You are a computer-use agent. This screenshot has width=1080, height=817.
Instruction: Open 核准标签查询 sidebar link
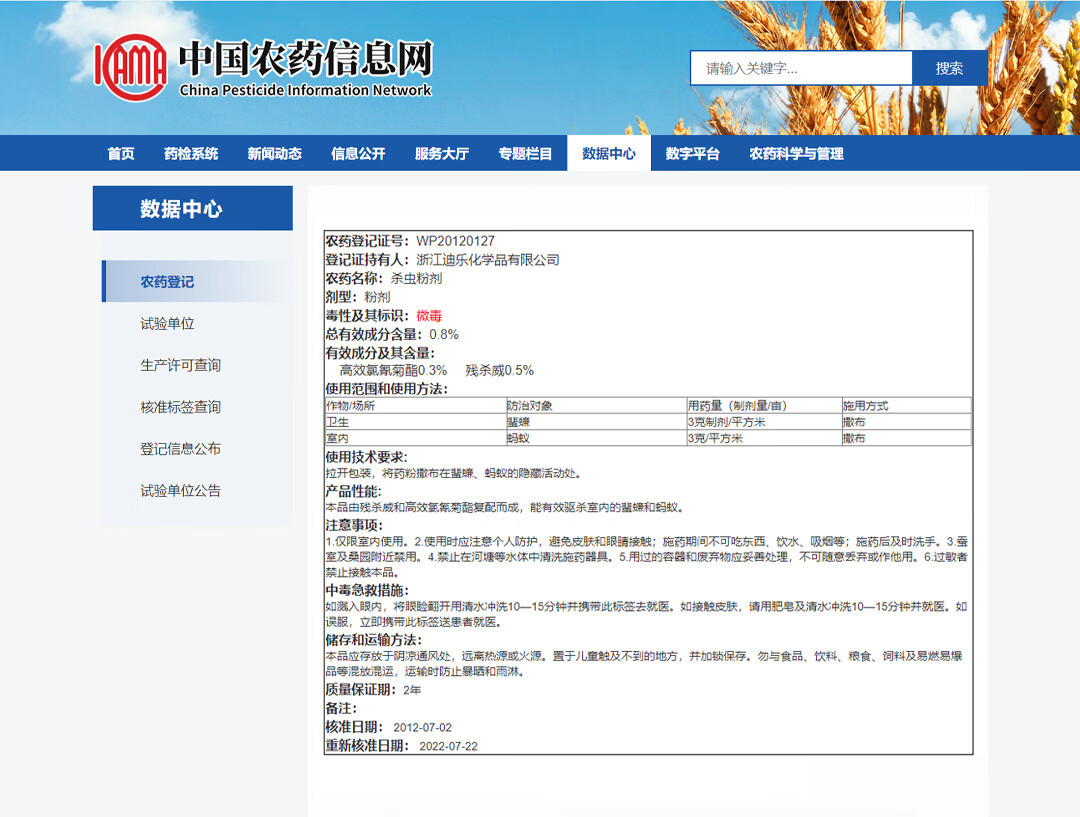180,407
